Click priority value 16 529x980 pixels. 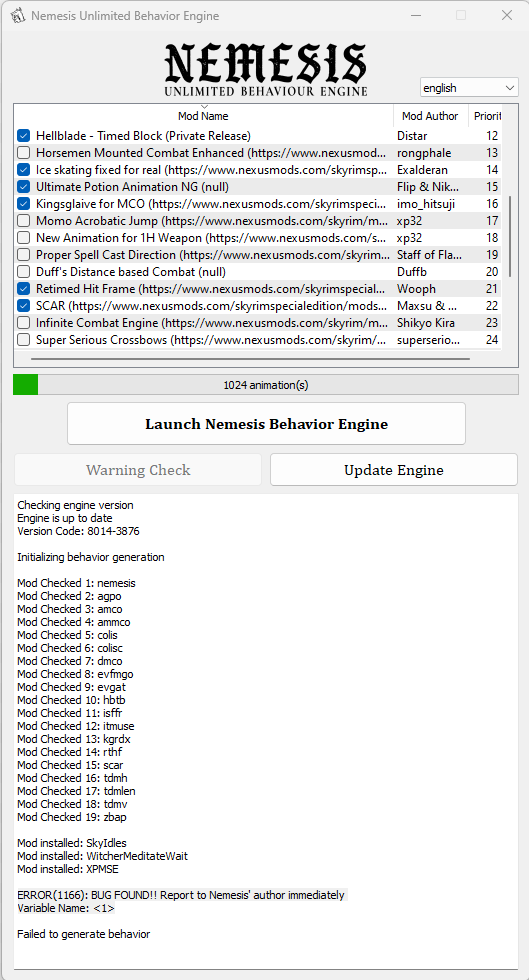[492, 204]
